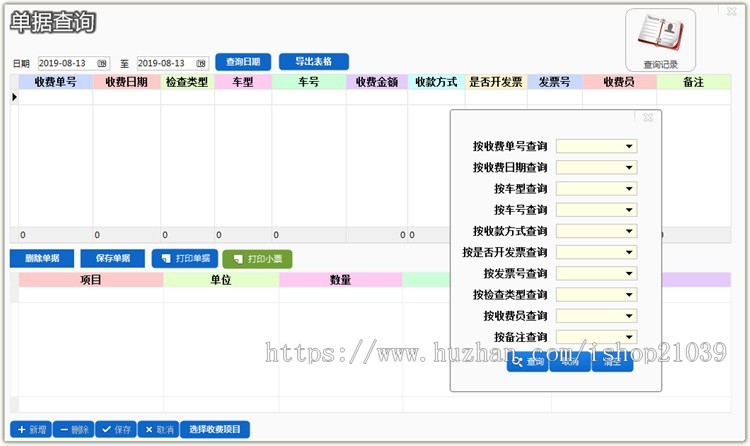Click the 选择收费项目 button
The height and width of the screenshot is (446, 750).
coord(215,429)
